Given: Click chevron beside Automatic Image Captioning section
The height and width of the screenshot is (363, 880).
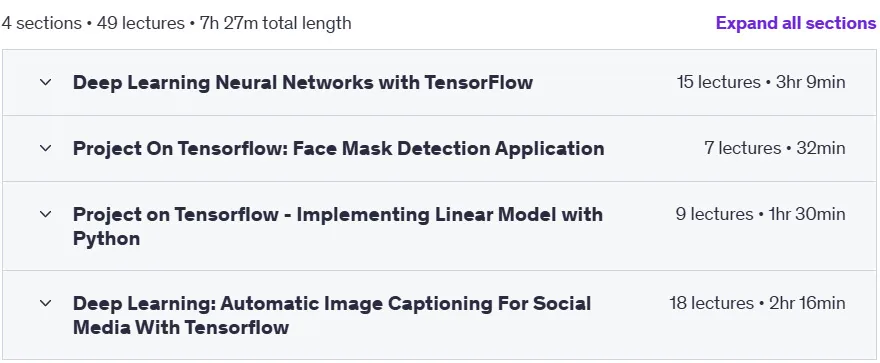Looking at the screenshot, I should point(45,304).
